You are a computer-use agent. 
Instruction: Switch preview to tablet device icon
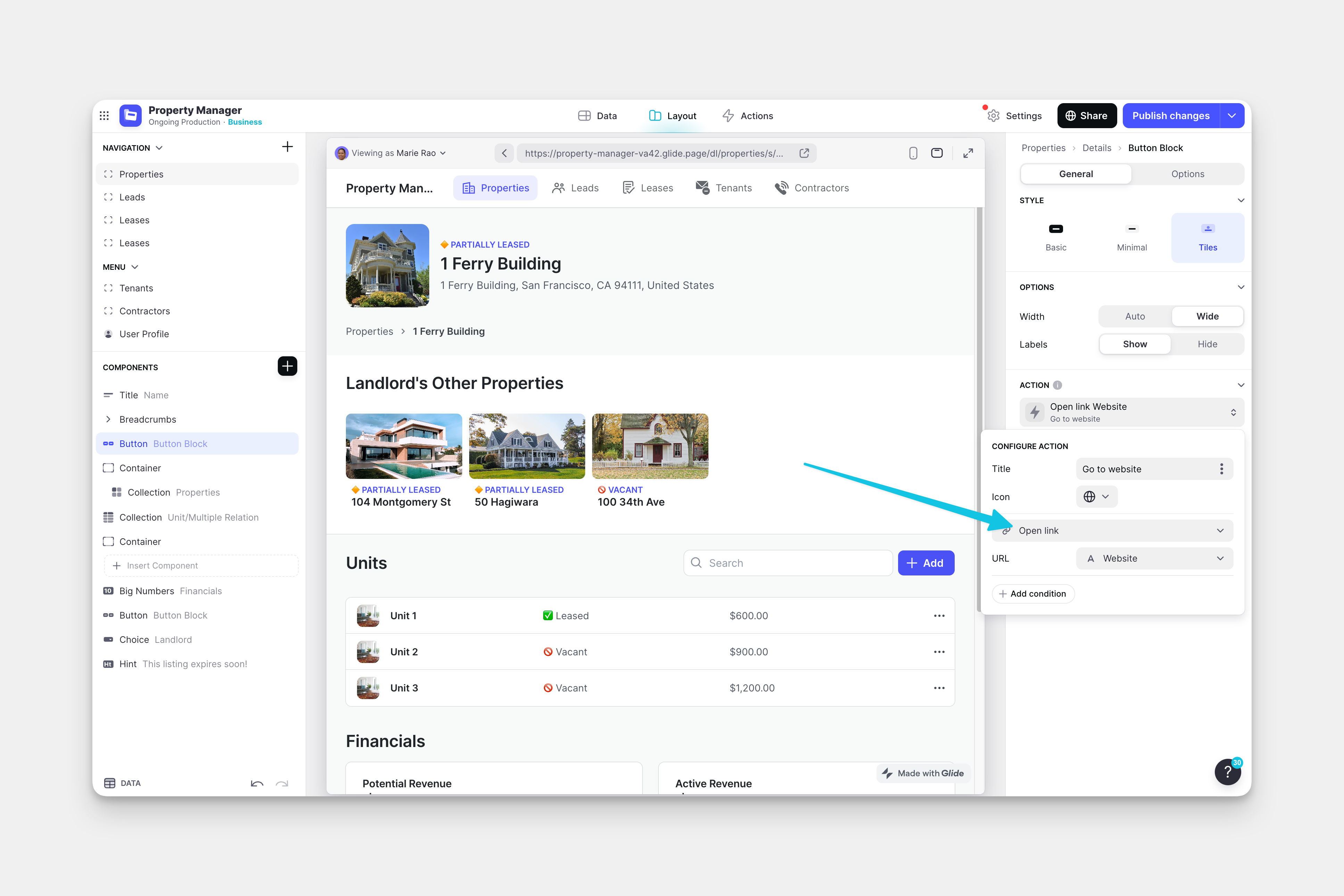[937, 153]
